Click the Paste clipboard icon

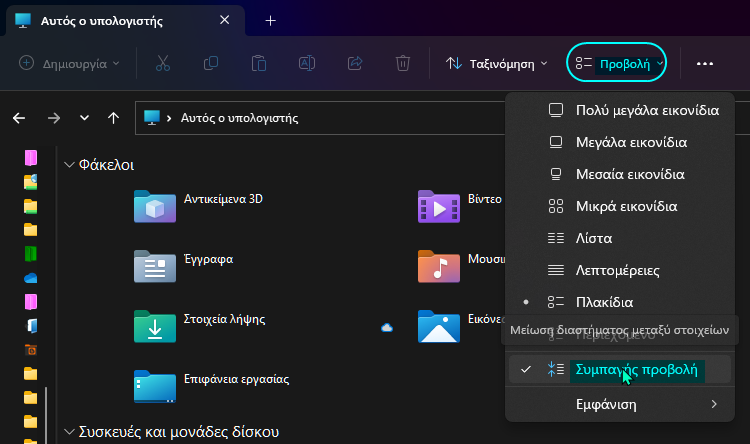click(x=259, y=63)
